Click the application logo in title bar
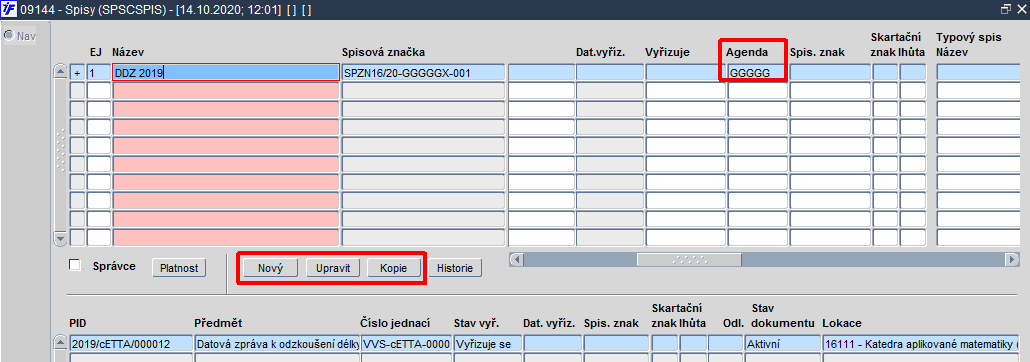 (9, 10)
